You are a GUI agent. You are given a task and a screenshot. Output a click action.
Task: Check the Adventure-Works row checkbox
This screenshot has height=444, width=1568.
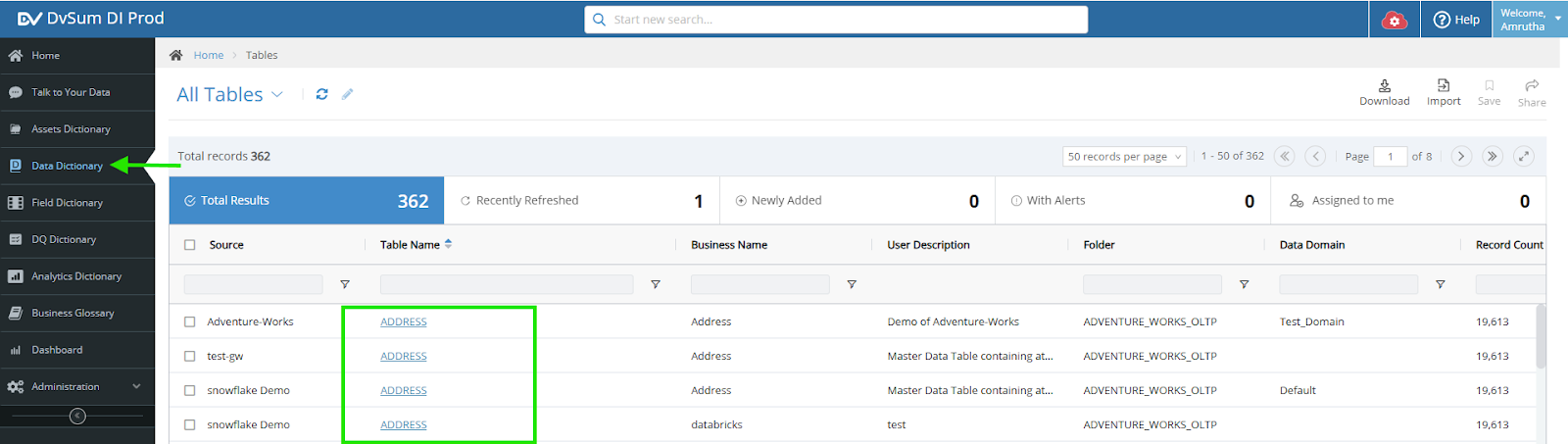pyautogui.click(x=190, y=321)
